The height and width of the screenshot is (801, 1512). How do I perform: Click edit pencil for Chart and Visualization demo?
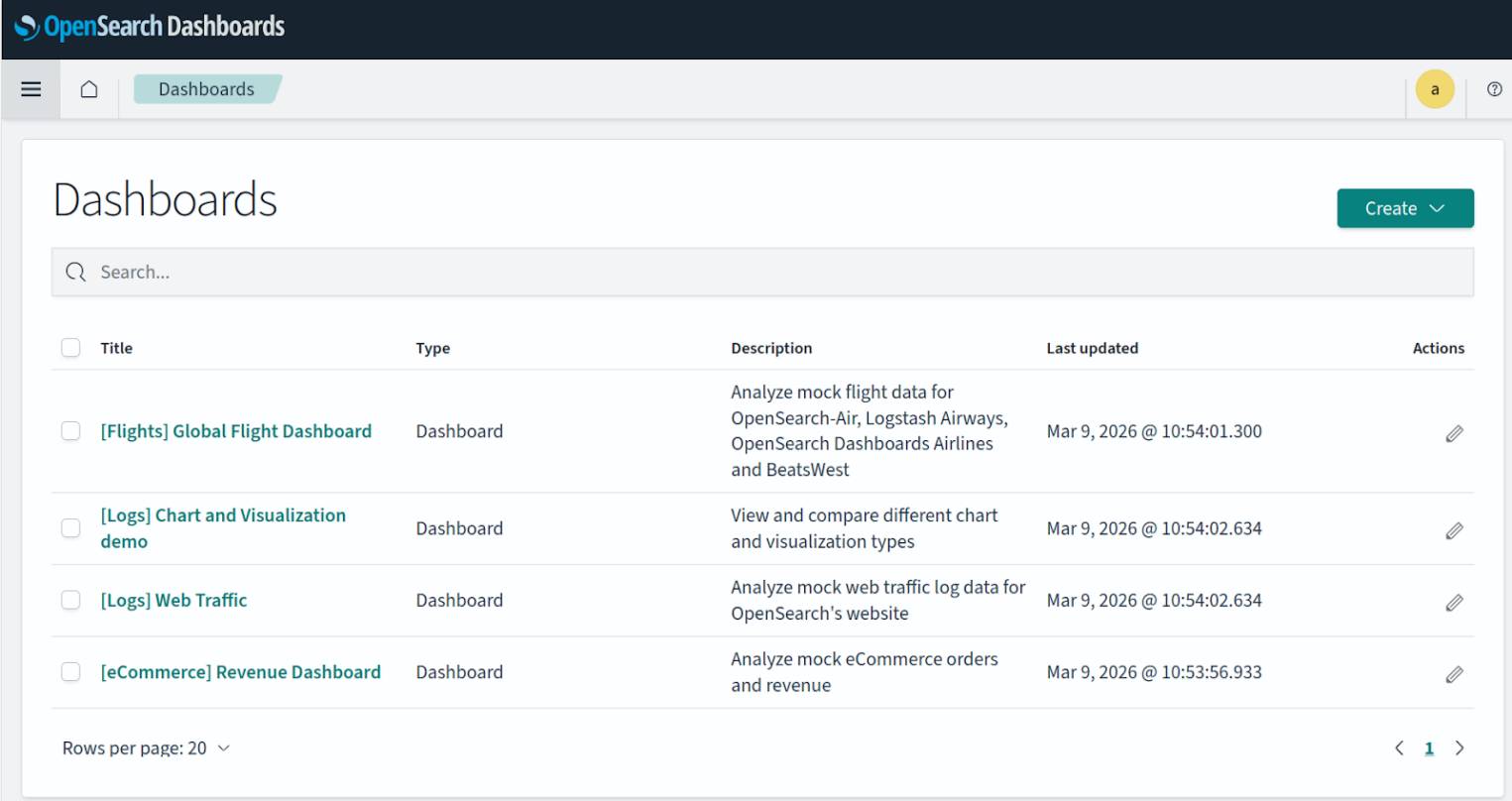point(1454,530)
